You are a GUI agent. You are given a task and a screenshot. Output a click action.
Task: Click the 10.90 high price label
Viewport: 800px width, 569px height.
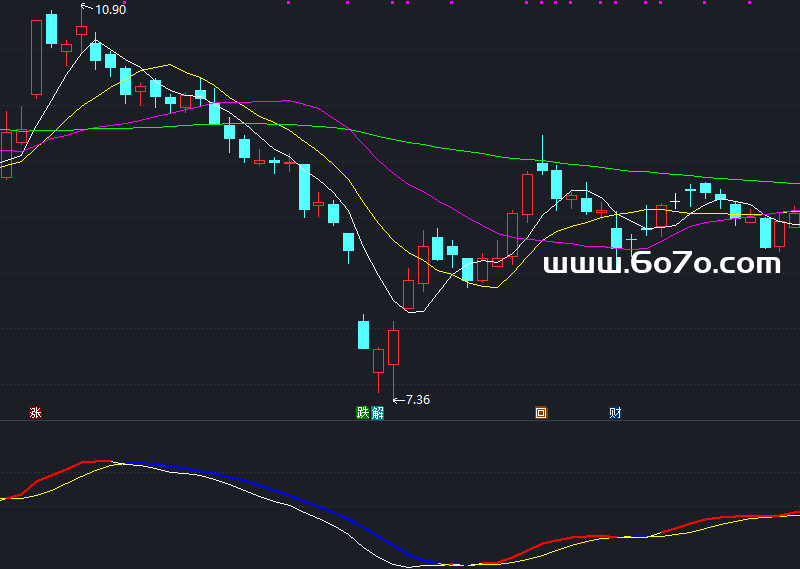pyautogui.click(x=110, y=9)
